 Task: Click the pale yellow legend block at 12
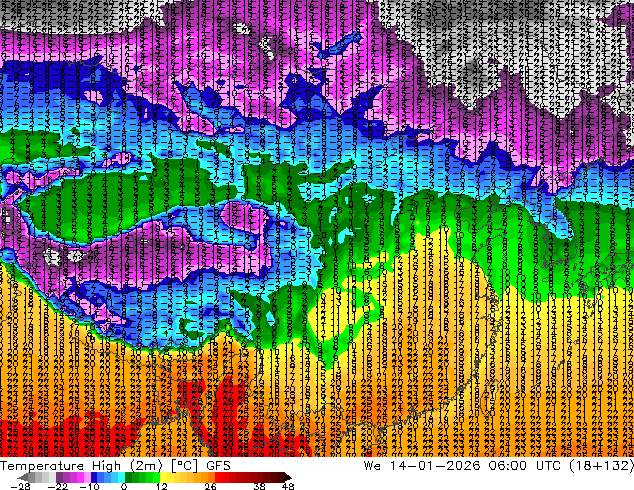pos(163,477)
